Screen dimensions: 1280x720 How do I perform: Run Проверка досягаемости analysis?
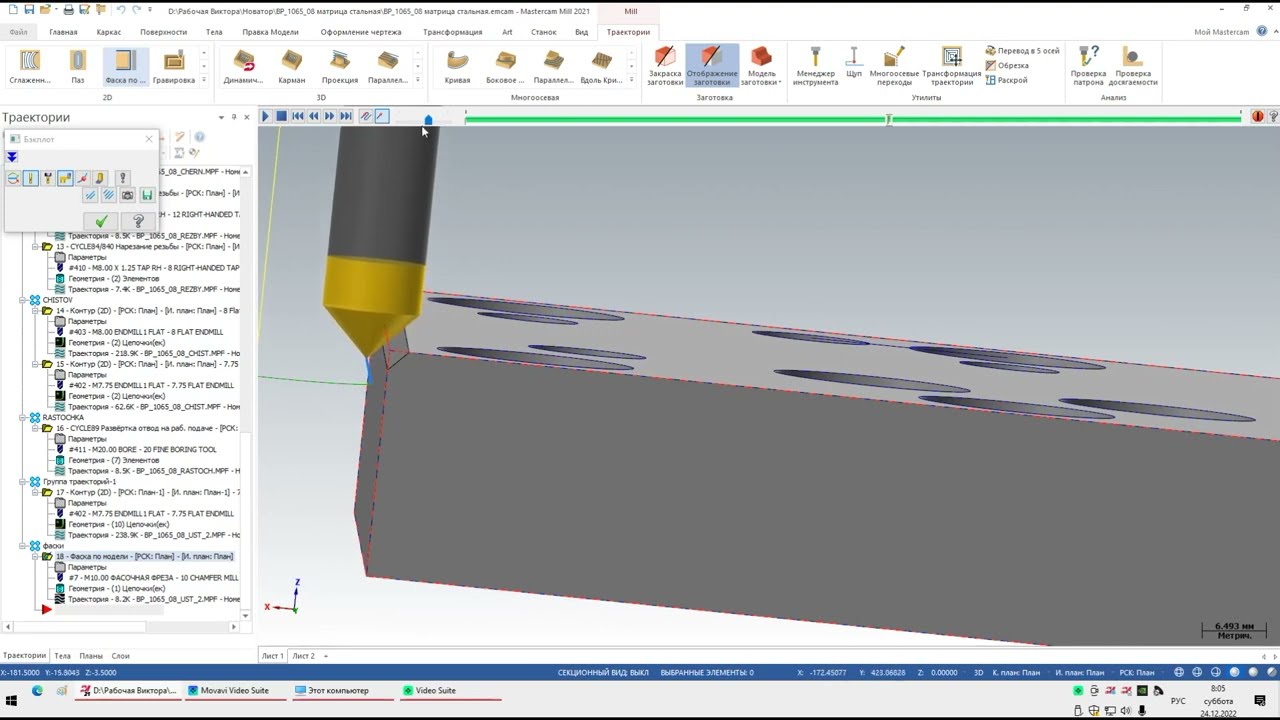click(x=1133, y=66)
